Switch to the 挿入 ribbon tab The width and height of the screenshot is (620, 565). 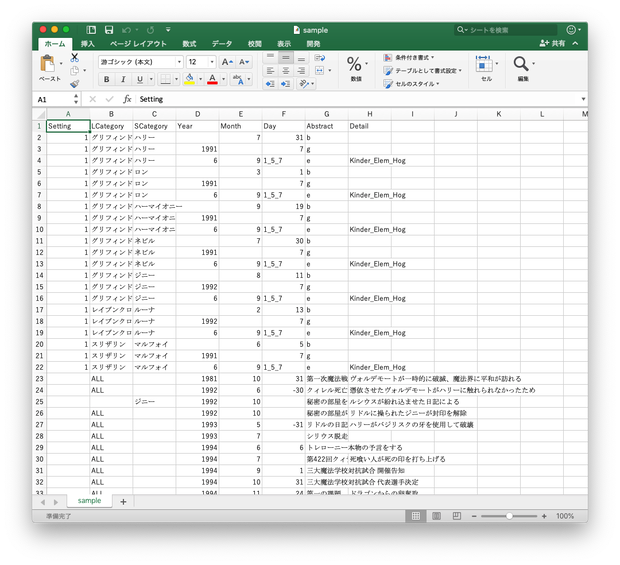coord(87,44)
